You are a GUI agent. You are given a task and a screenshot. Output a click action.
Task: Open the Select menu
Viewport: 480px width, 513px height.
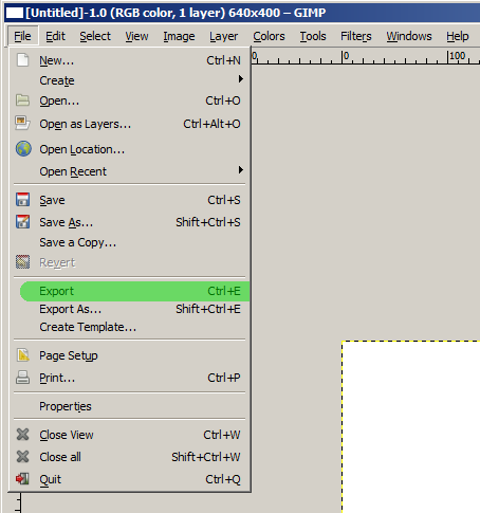[95, 36]
